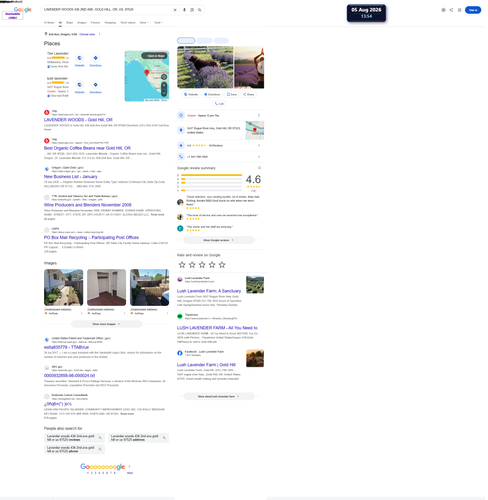Viewport: 488px width, 500px height.
Task: Switch to the Maps tab
Action: tap(69, 22)
